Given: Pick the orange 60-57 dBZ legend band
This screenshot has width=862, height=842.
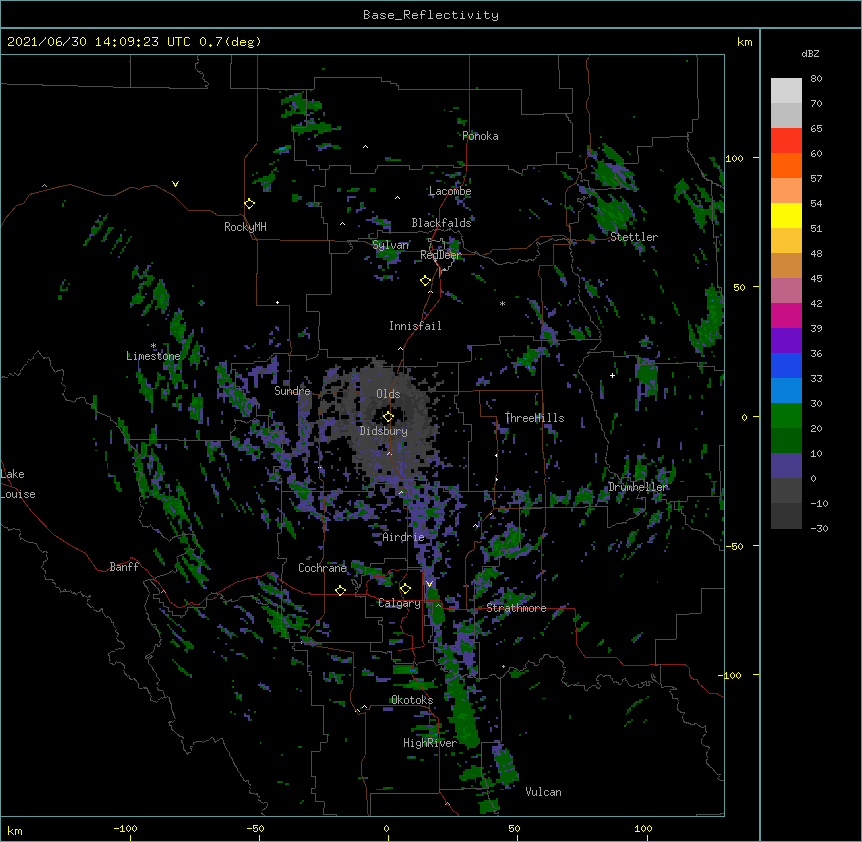Looking at the screenshot, I should tap(786, 165).
